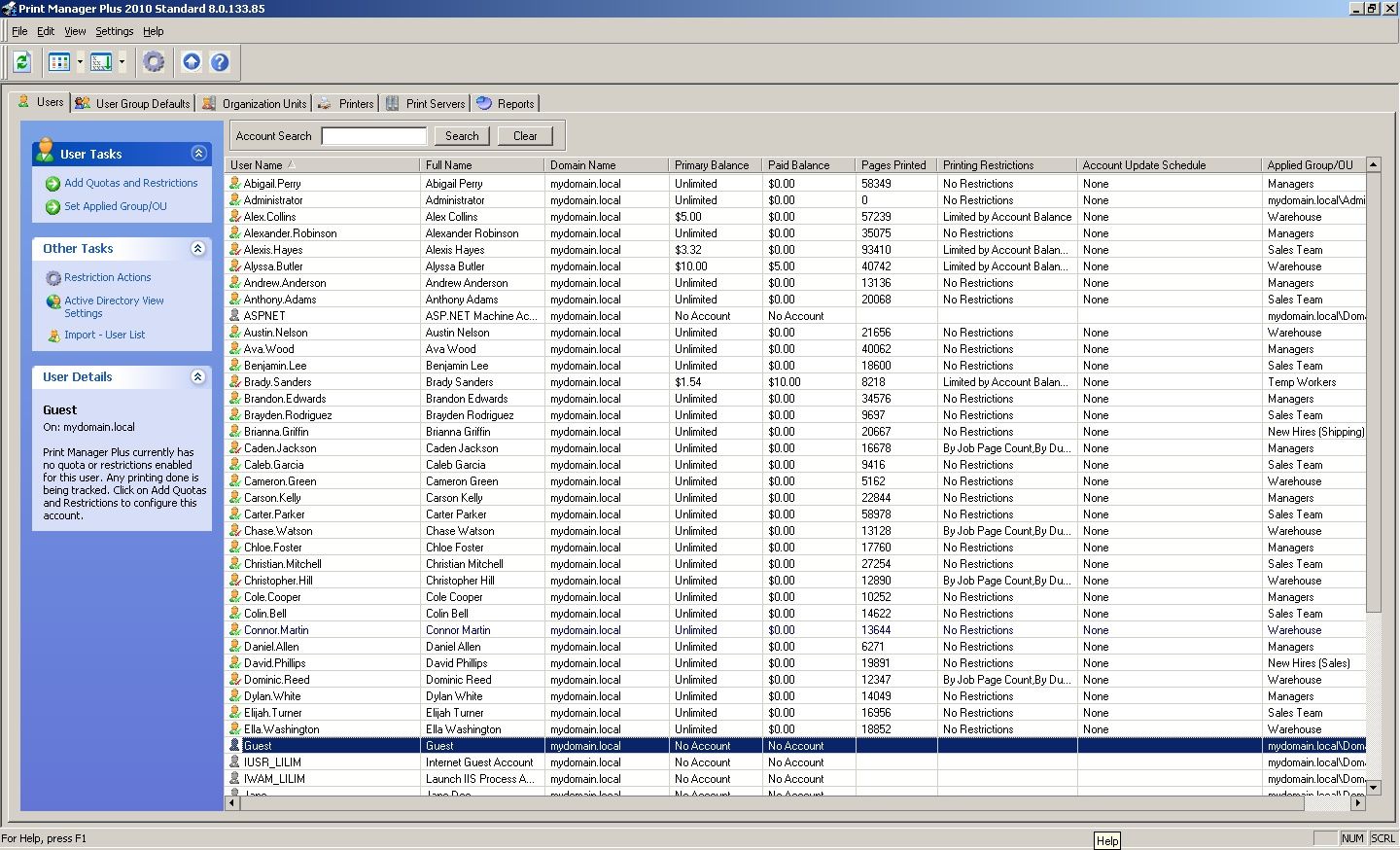Viewport: 1400px width, 850px height.
Task: Collapse the Other Tasks panel
Action: point(198,248)
